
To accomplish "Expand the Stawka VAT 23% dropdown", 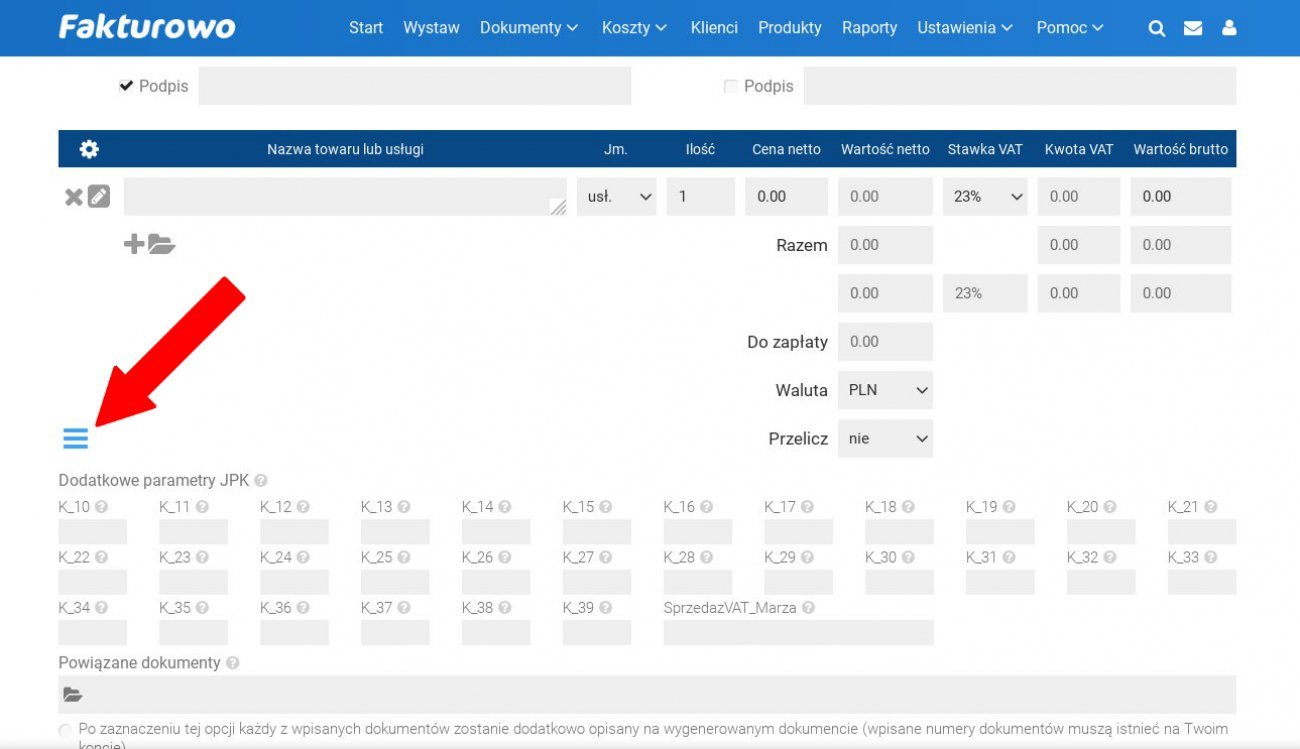I will click(985, 197).
